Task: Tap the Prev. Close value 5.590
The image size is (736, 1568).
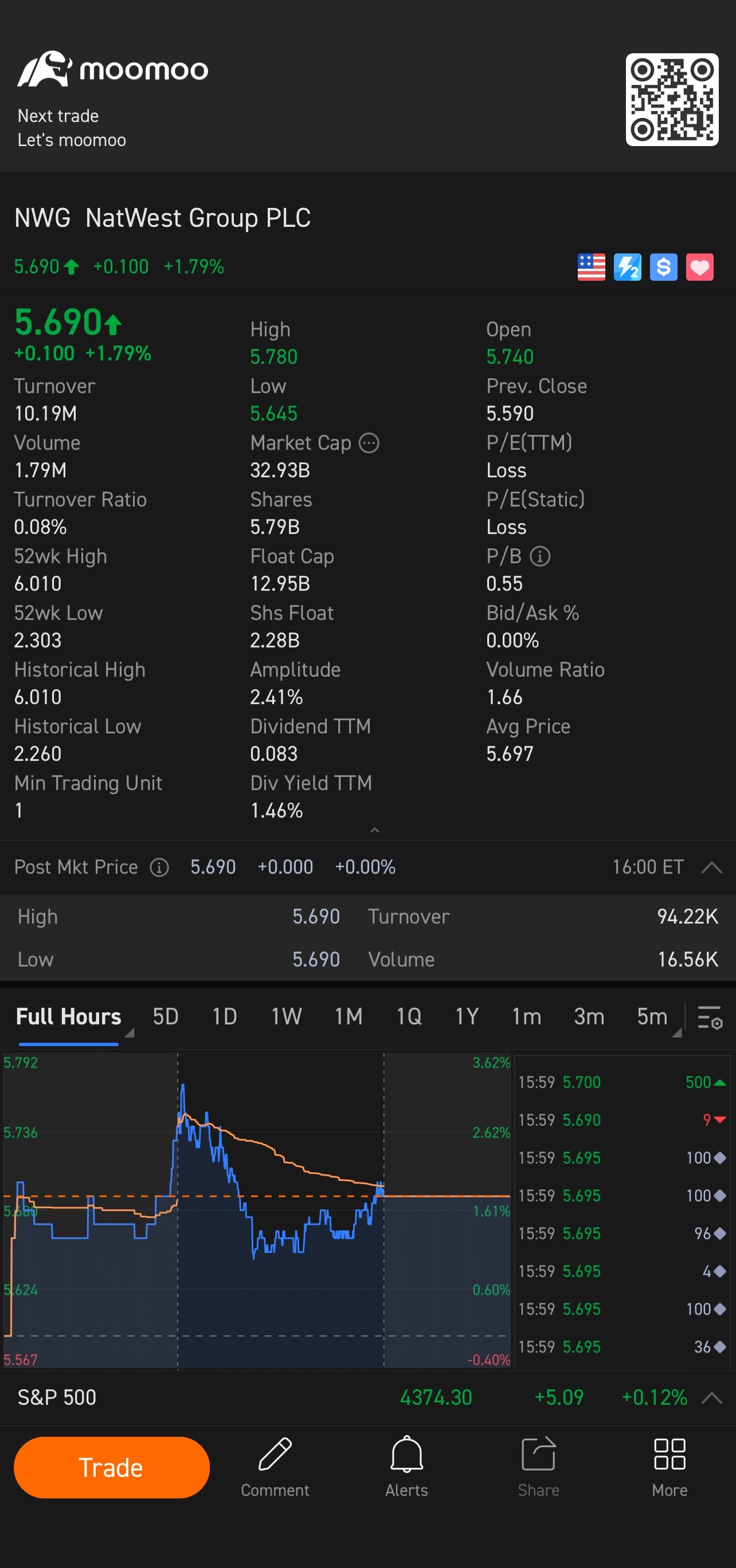Action: [x=510, y=414]
